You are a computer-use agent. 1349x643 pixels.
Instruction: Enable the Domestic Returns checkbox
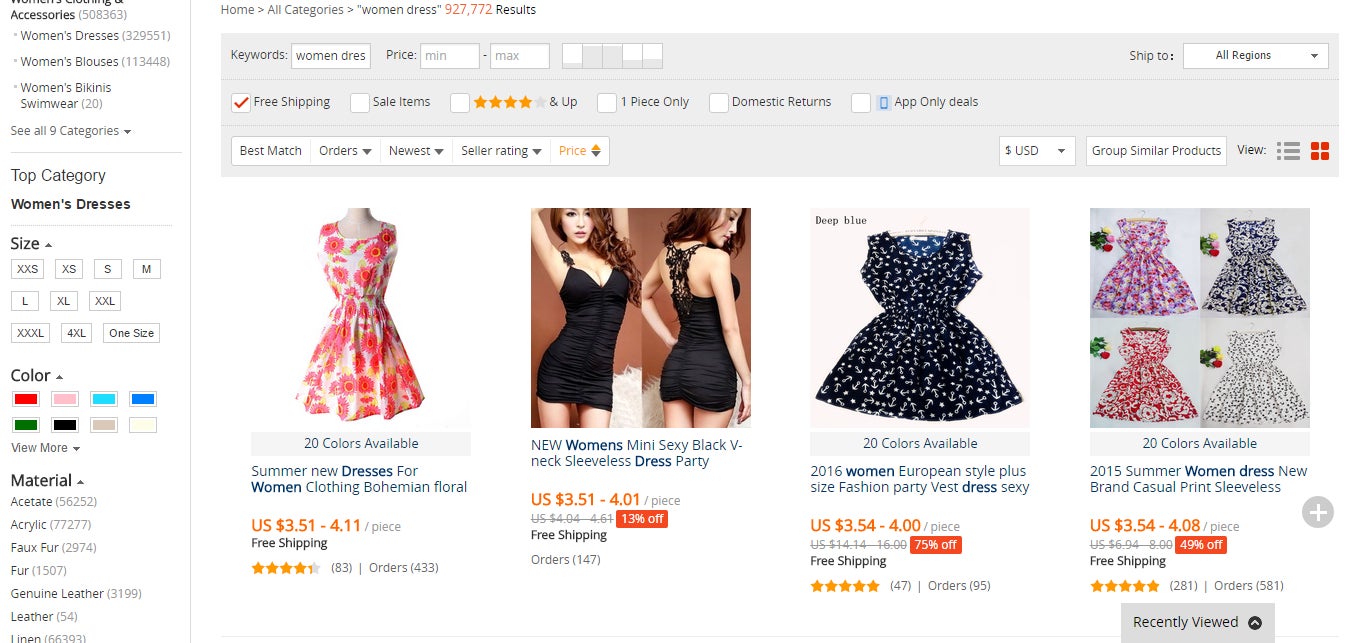coord(719,102)
